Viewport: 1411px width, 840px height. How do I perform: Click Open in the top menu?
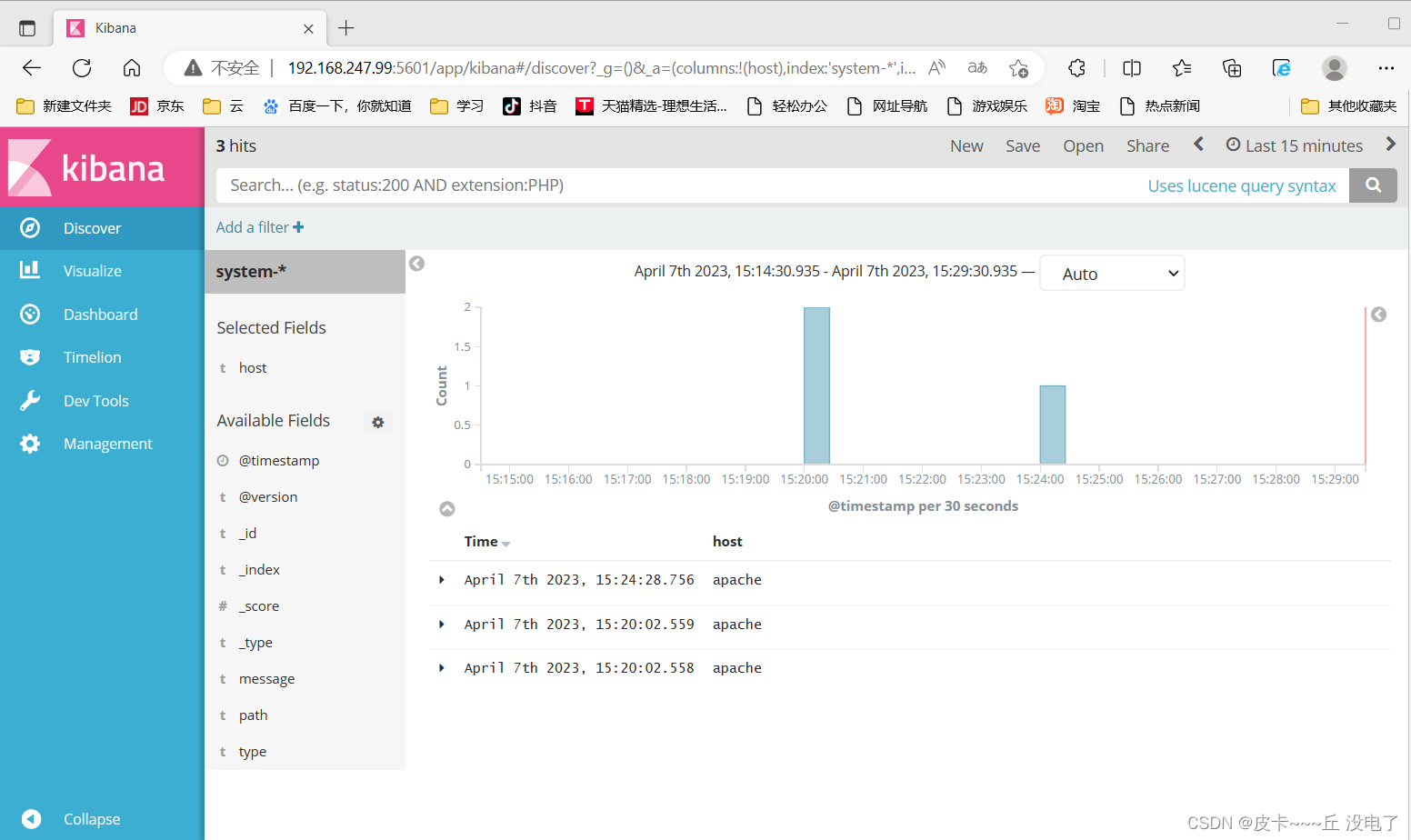click(1084, 146)
